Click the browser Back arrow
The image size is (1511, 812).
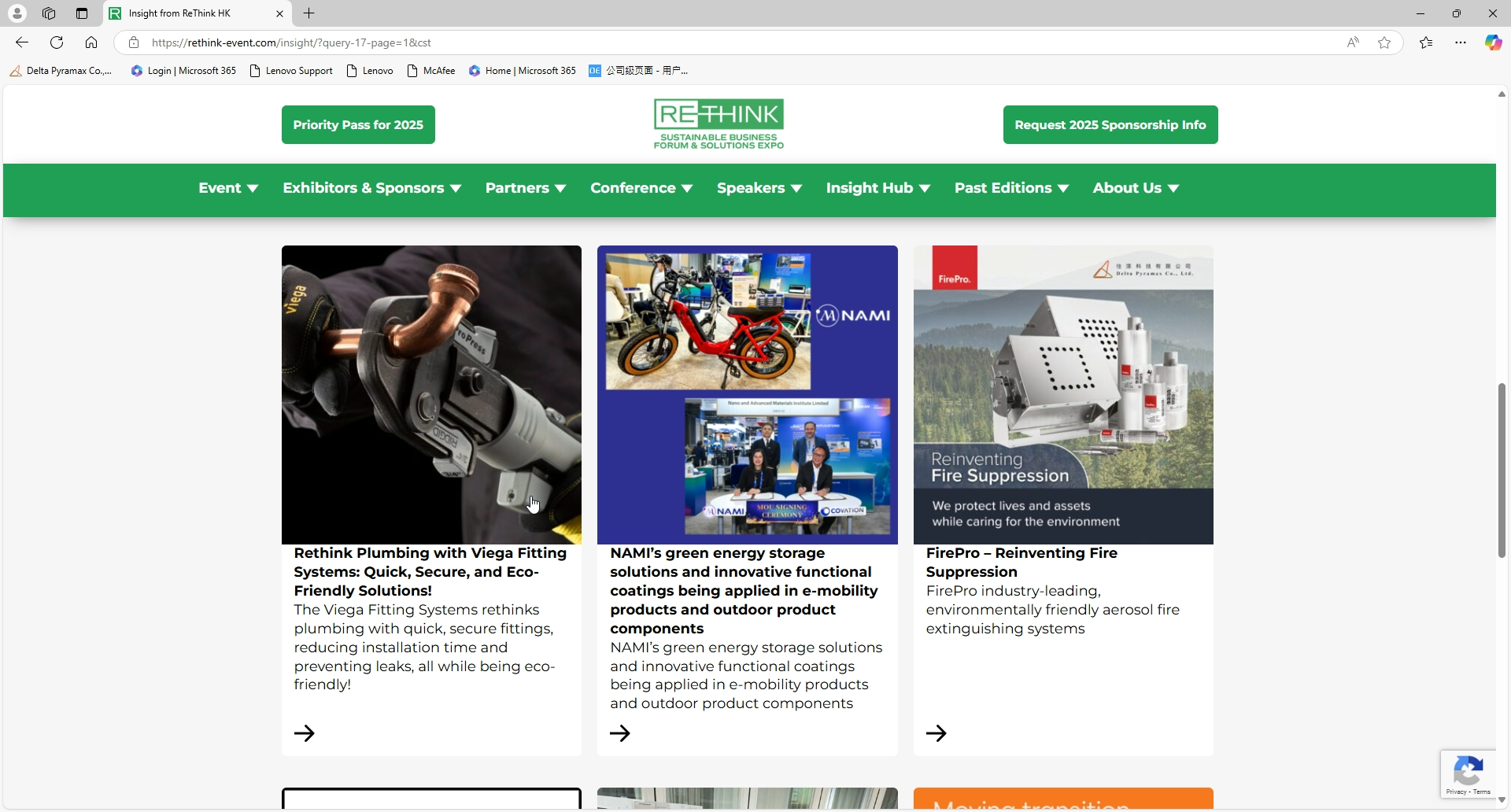click(22, 42)
